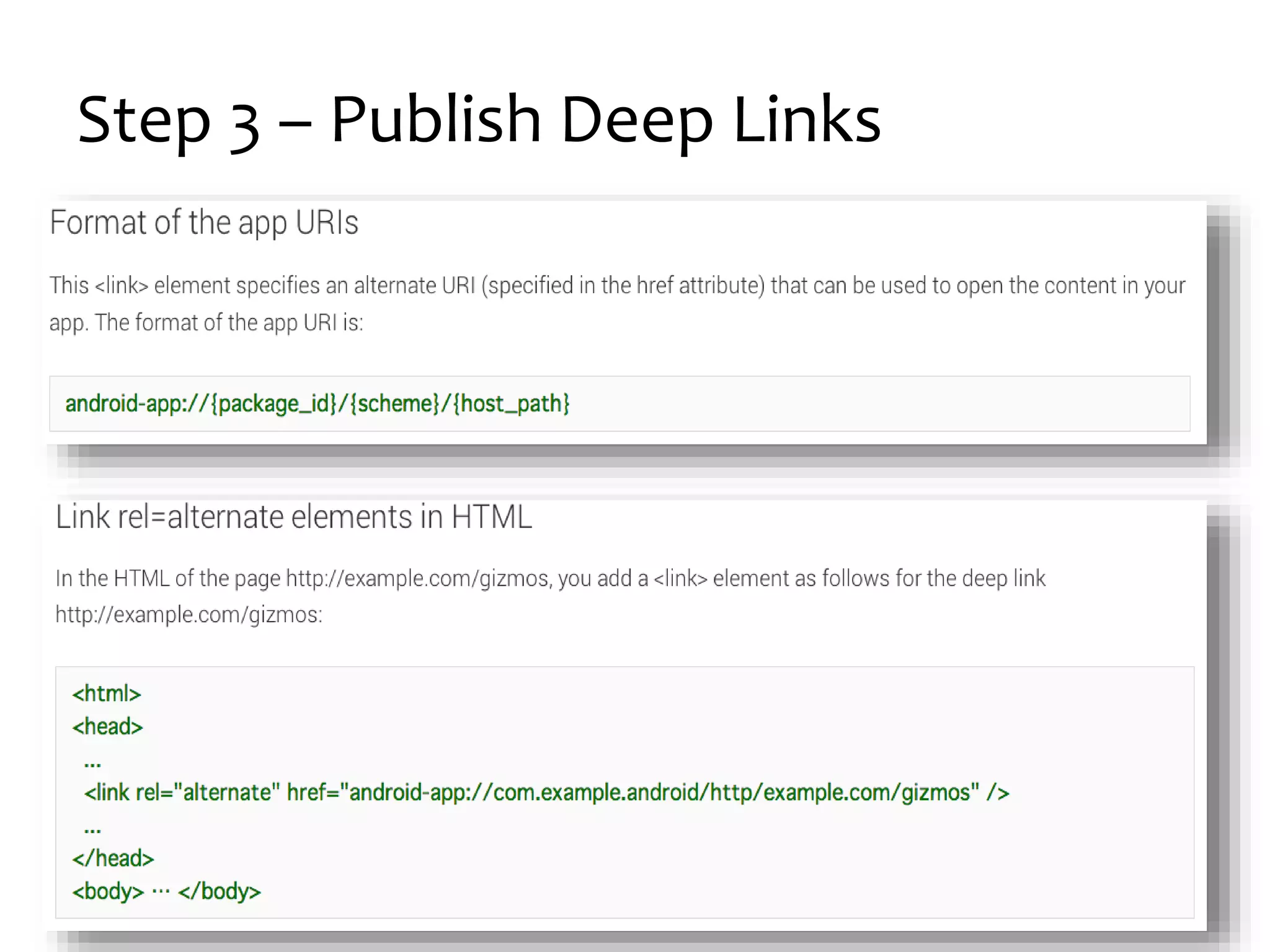Click the text 'http://example.com/gizmos:'
Image resolution: width=1270 pixels, height=952 pixels.
pos(189,615)
